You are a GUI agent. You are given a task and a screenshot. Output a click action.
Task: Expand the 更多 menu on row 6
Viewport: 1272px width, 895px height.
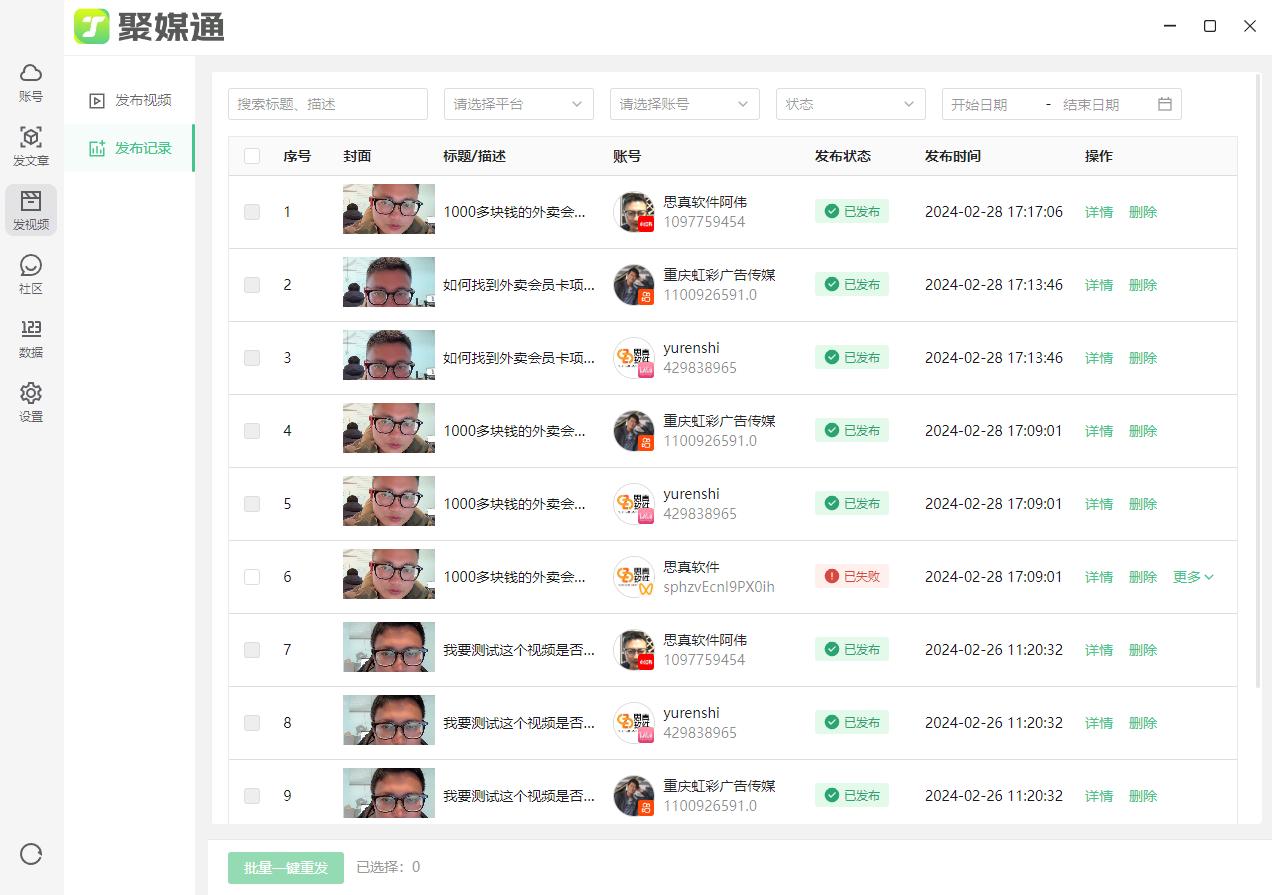pyautogui.click(x=1192, y=576)
